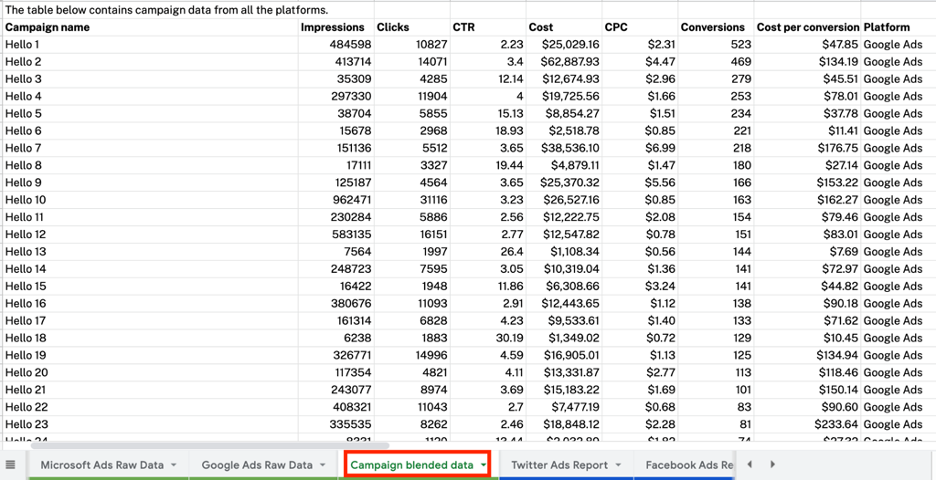Switch to Google Ads Raw Data sheet
The width and height of the screenshot is (936, 480).
click(256, 465)
